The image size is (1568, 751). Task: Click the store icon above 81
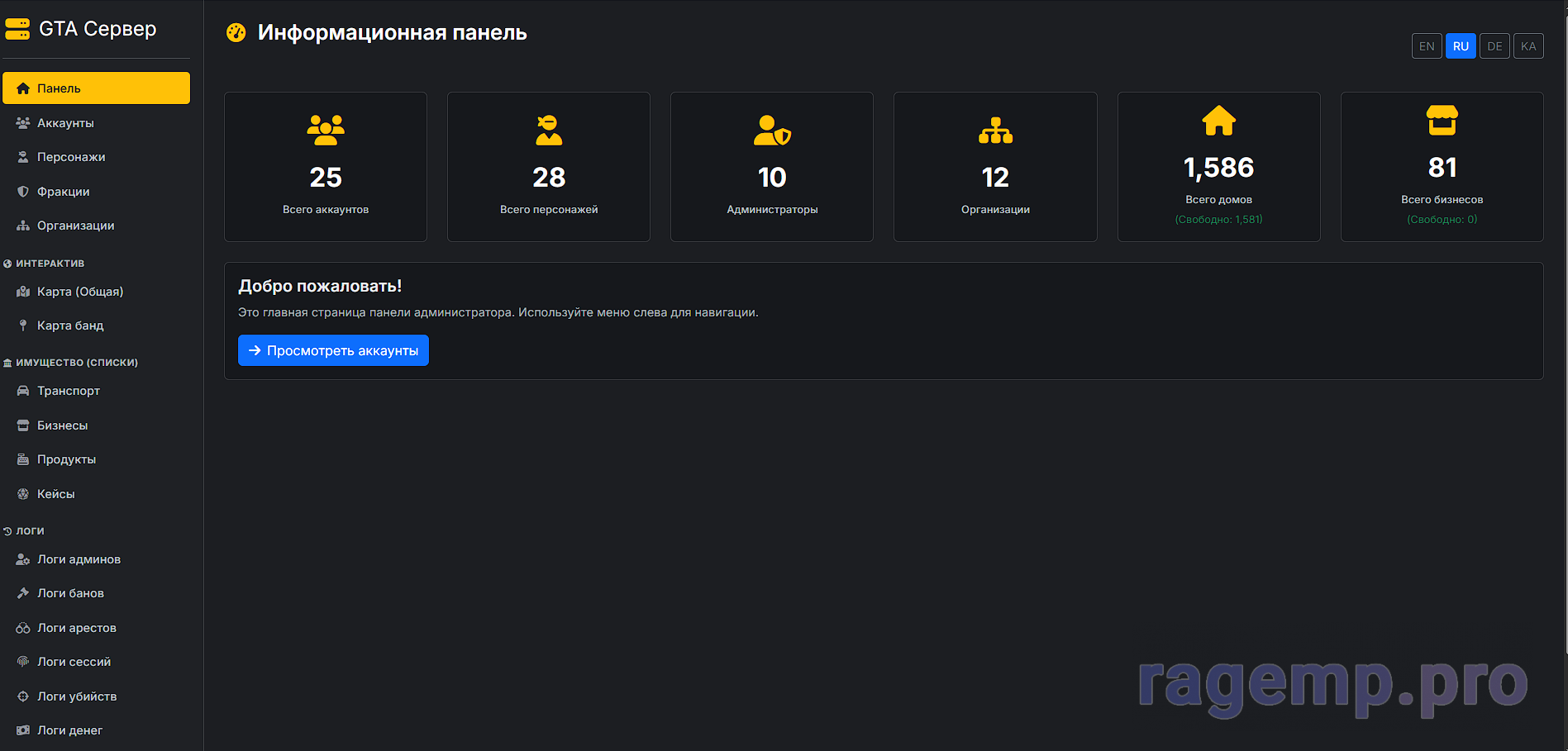pos(1442,121)
